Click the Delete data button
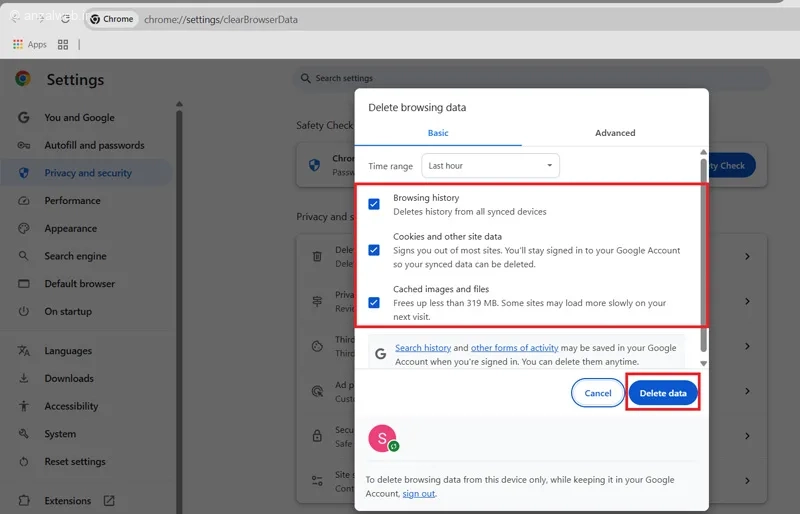Viewport: 800px width, 514px height. (x=663, y=393)
